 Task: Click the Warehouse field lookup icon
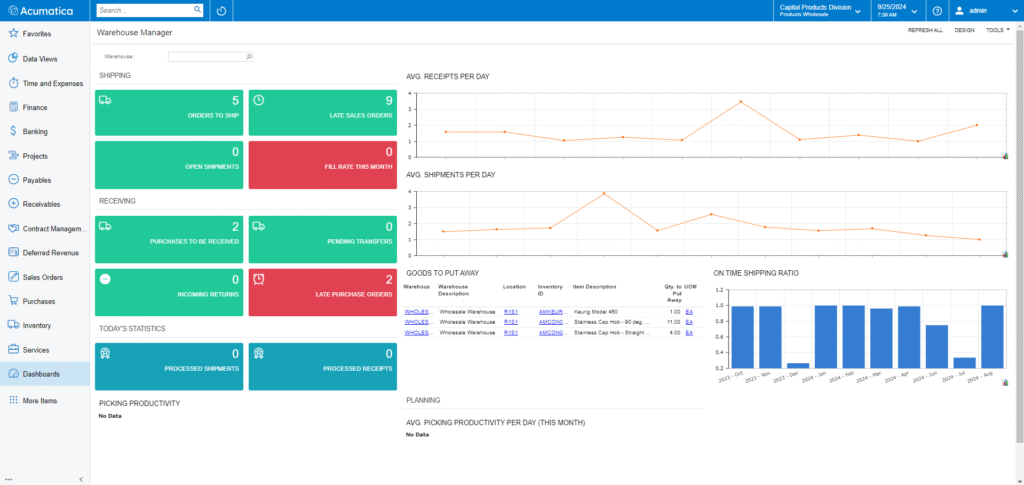tap(249, 57)
